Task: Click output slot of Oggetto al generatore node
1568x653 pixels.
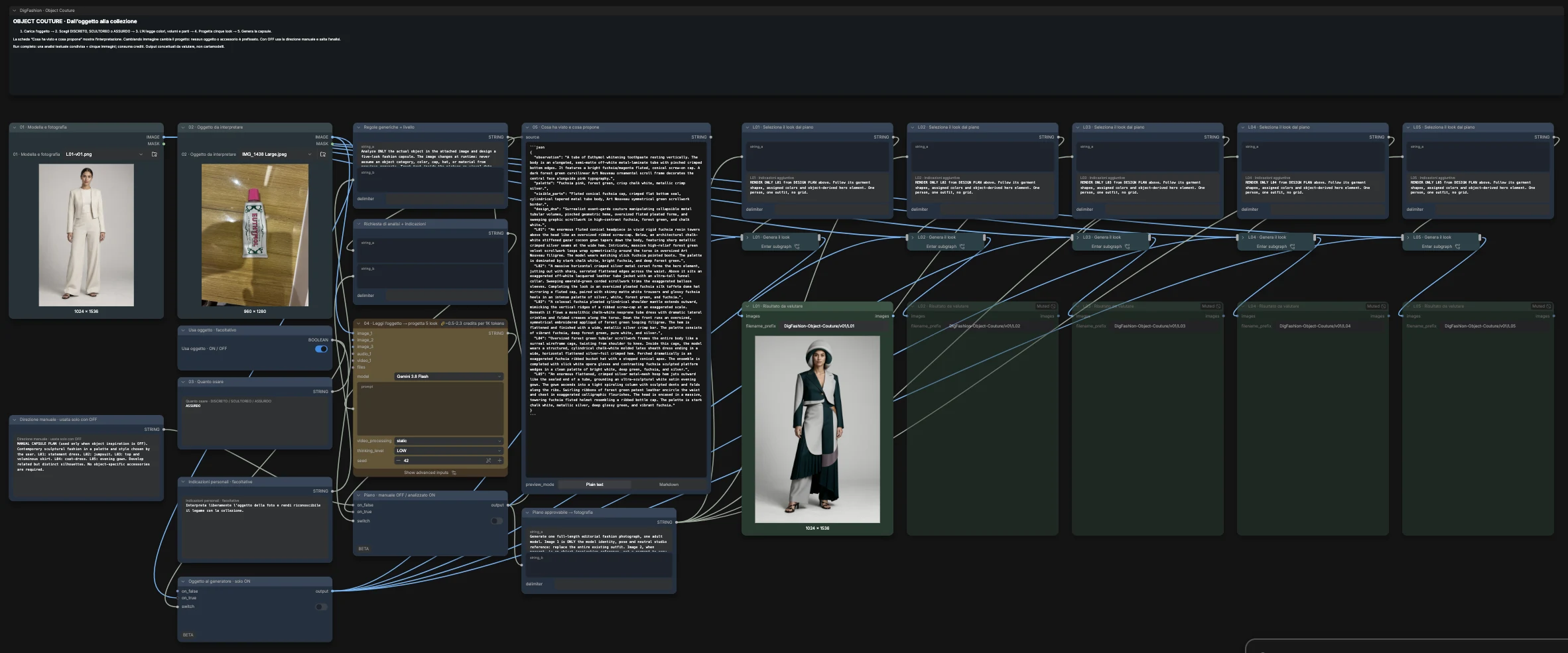Action: point(332,591)
